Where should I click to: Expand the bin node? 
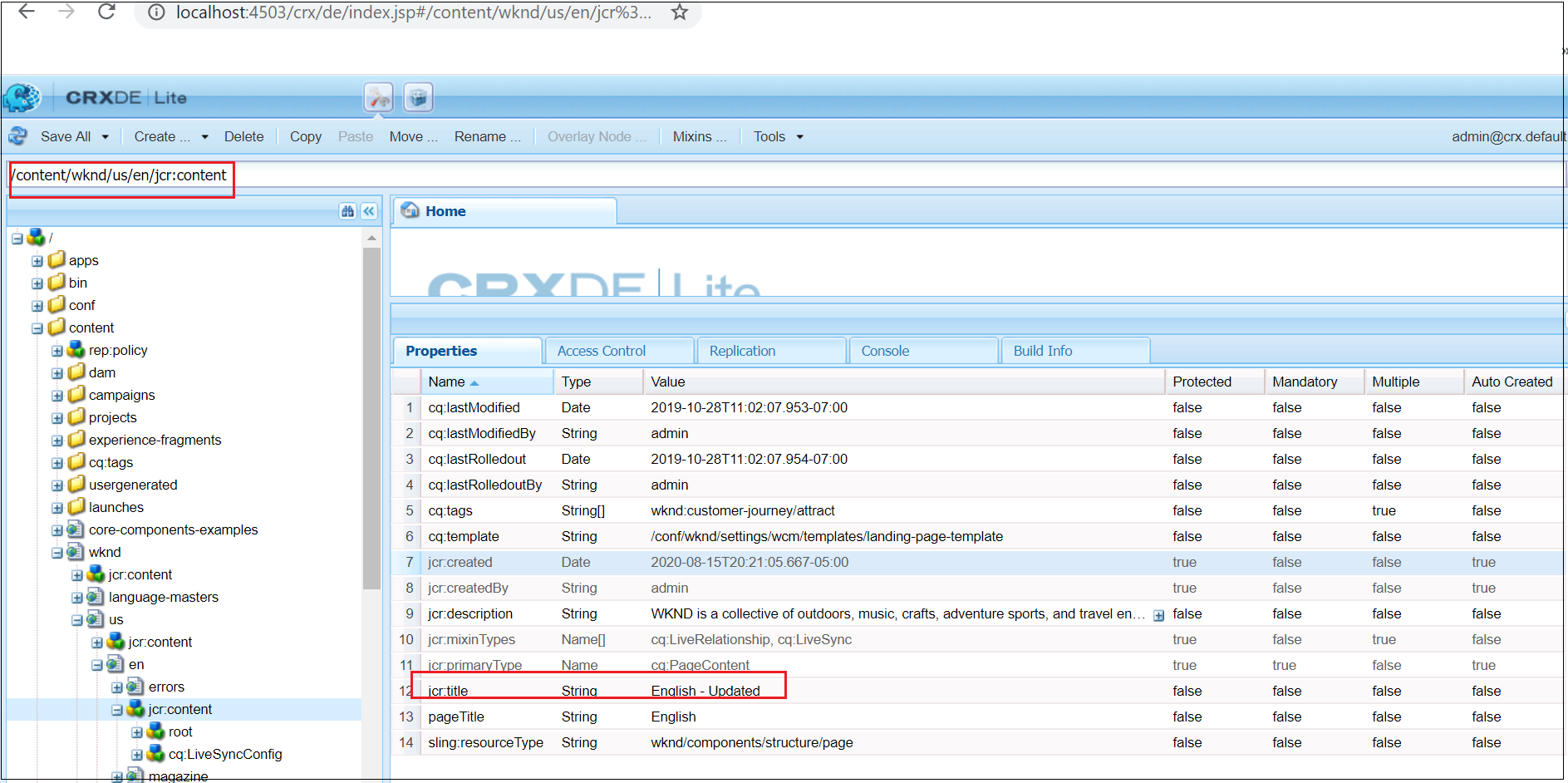coord(37,283)
